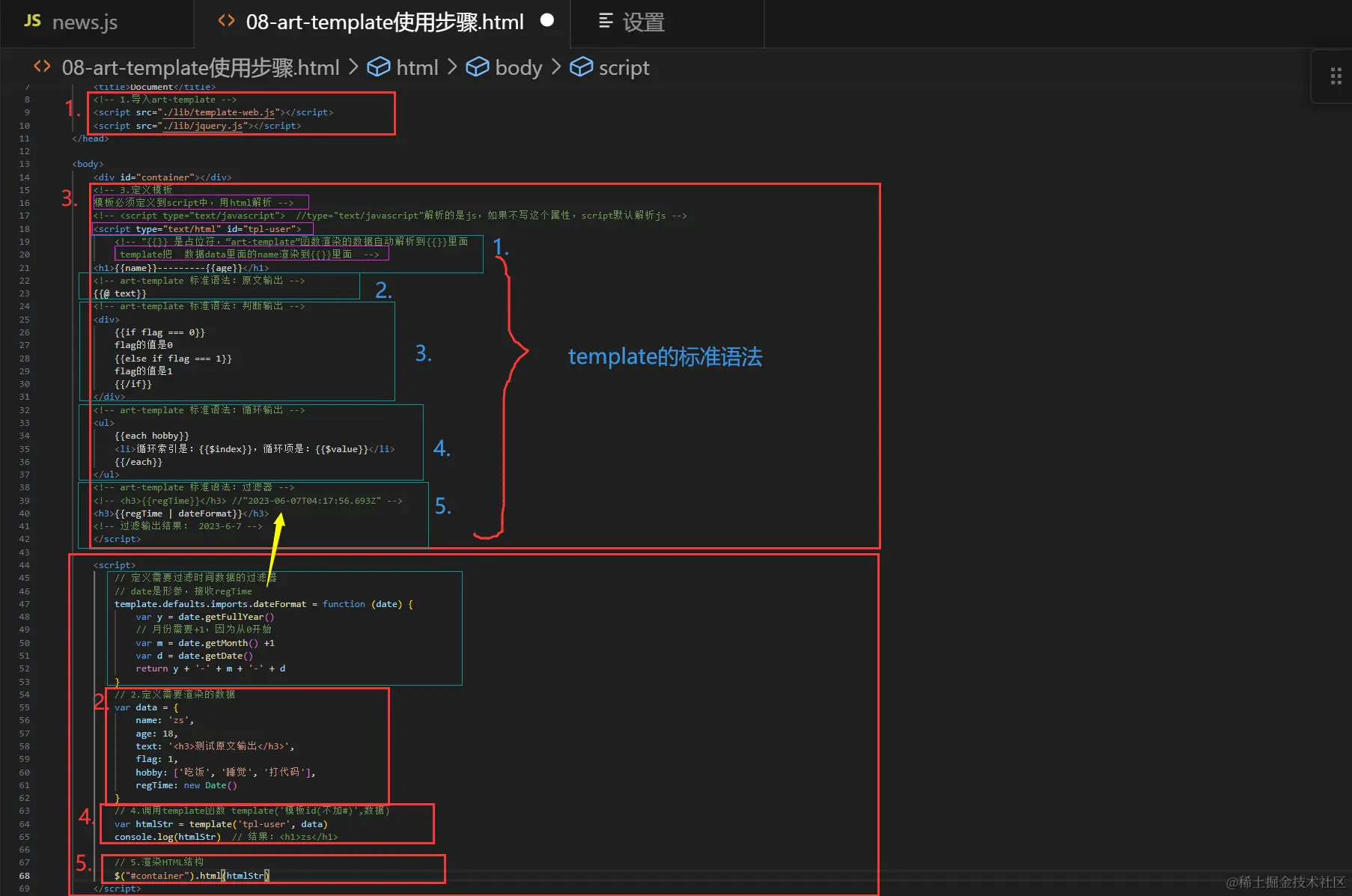Screen dimensions: 1352x896
Task: Click the var htmlStr = template('tpl-user', data) line
Action: 221,824
